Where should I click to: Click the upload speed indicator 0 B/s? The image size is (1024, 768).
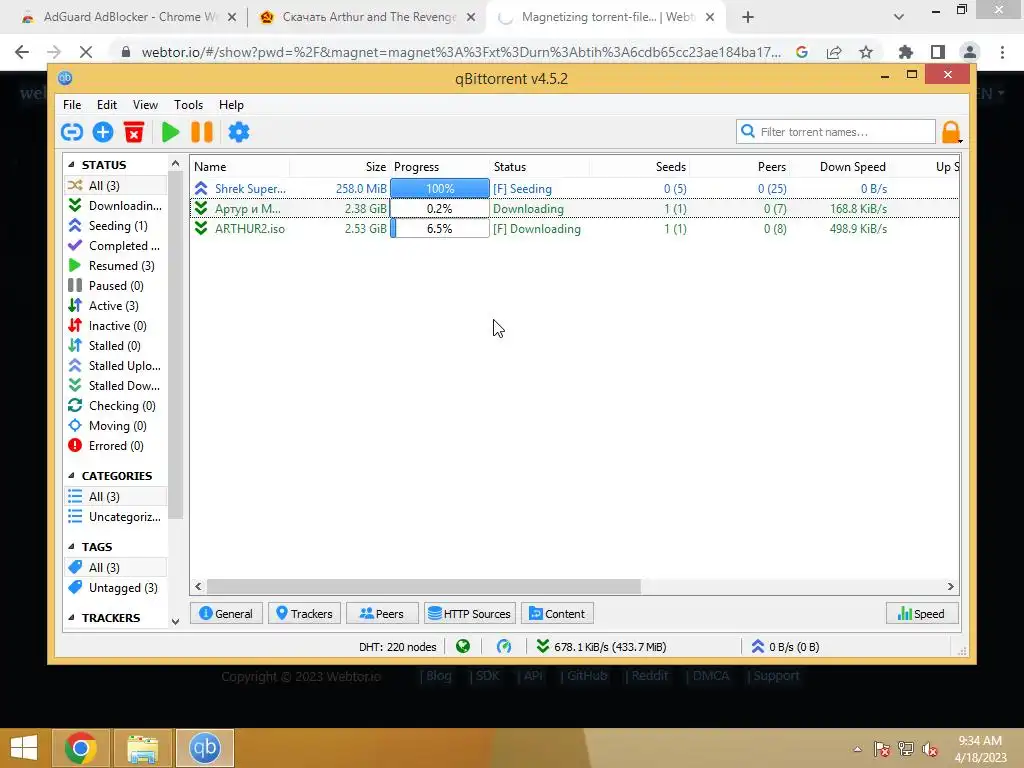[785, 647]
